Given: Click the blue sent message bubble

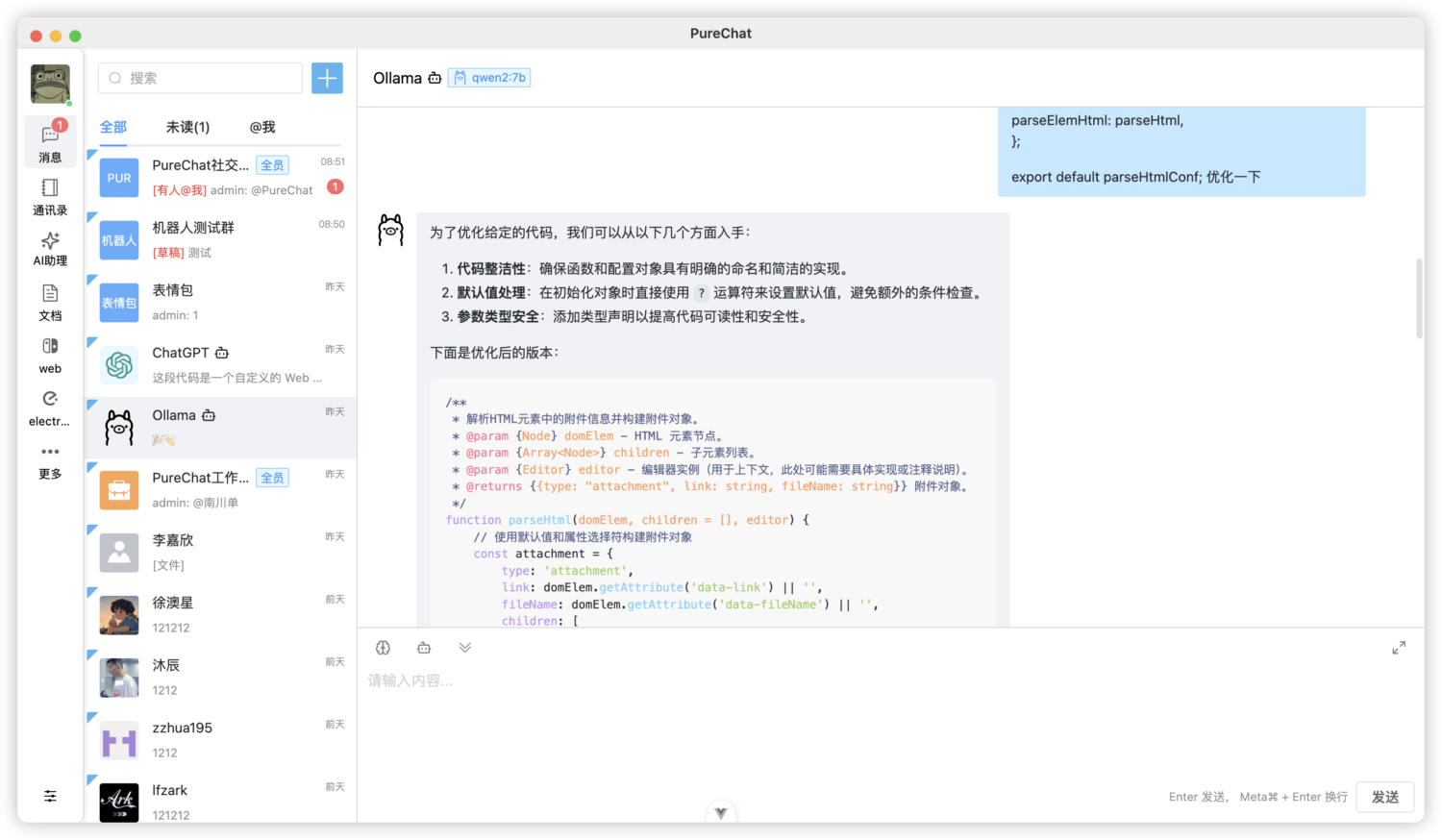Looking at the screenshot, I should (1181, 152).
